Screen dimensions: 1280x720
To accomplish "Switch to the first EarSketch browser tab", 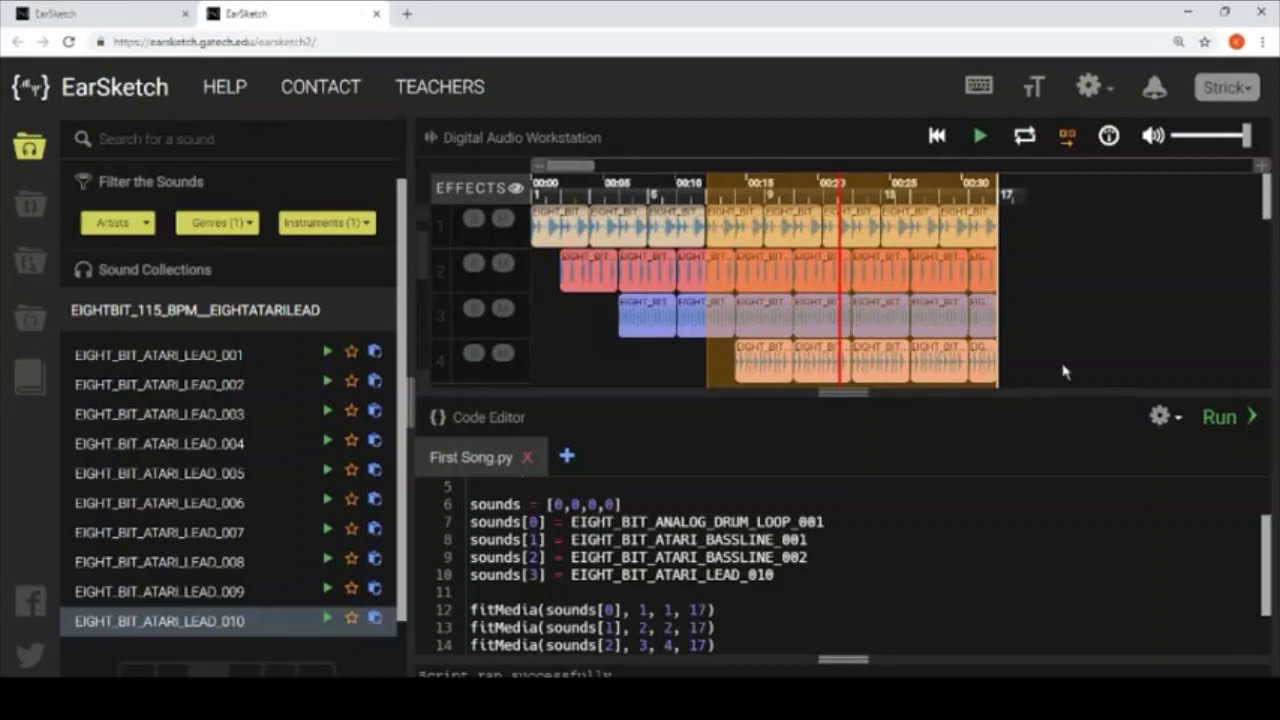I will click(100, 14).
